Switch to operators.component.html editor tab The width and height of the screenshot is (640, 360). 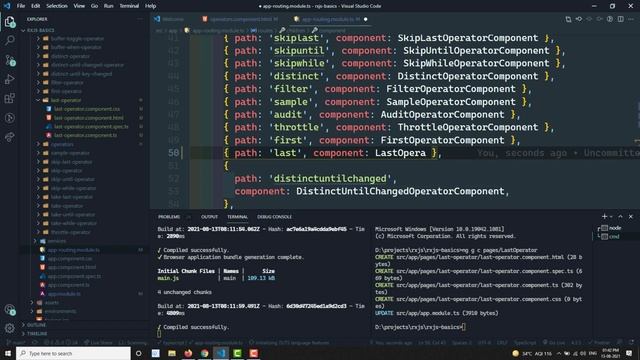point(241,19)
